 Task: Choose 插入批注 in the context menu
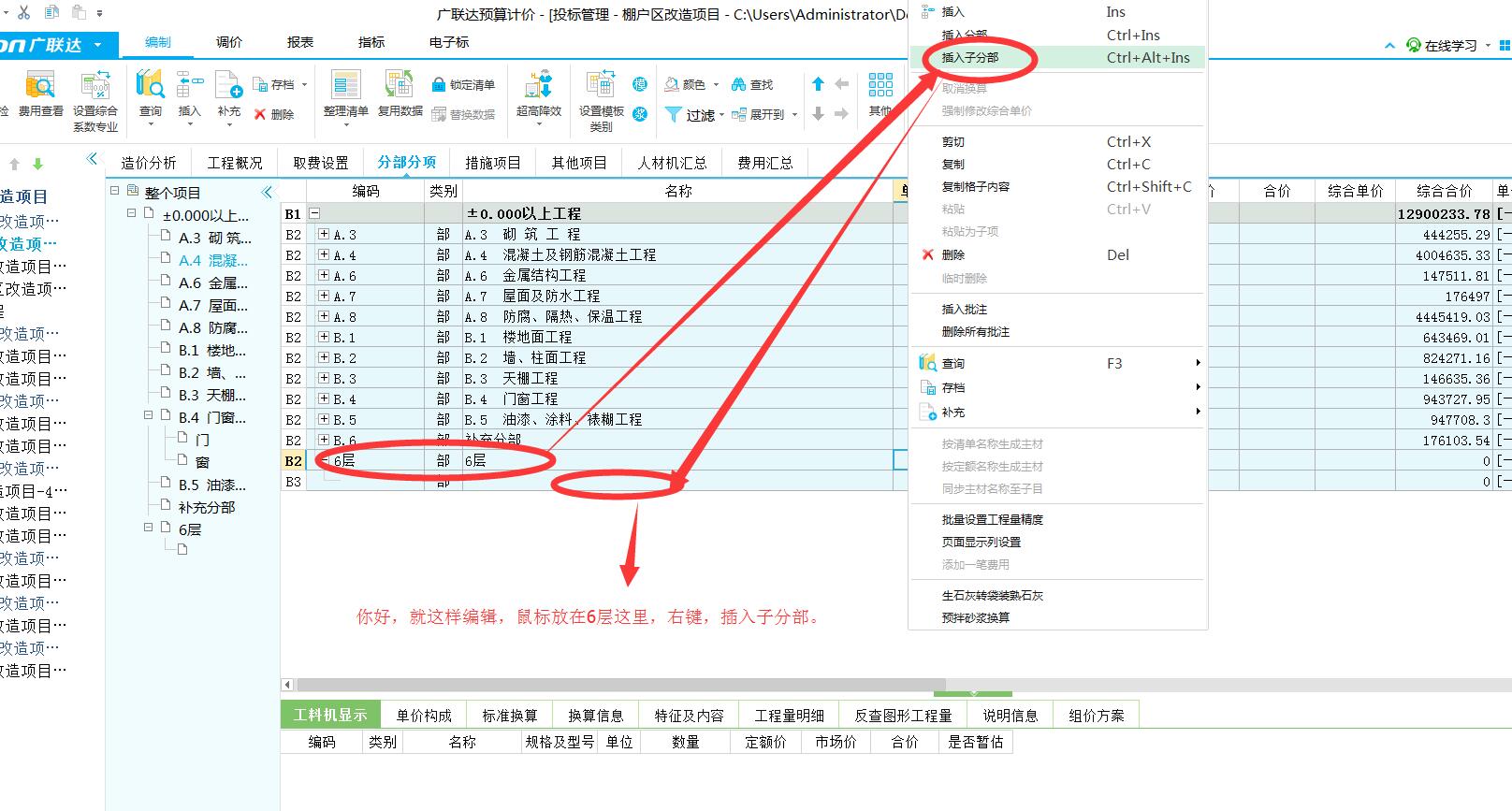pos(1057,310)
